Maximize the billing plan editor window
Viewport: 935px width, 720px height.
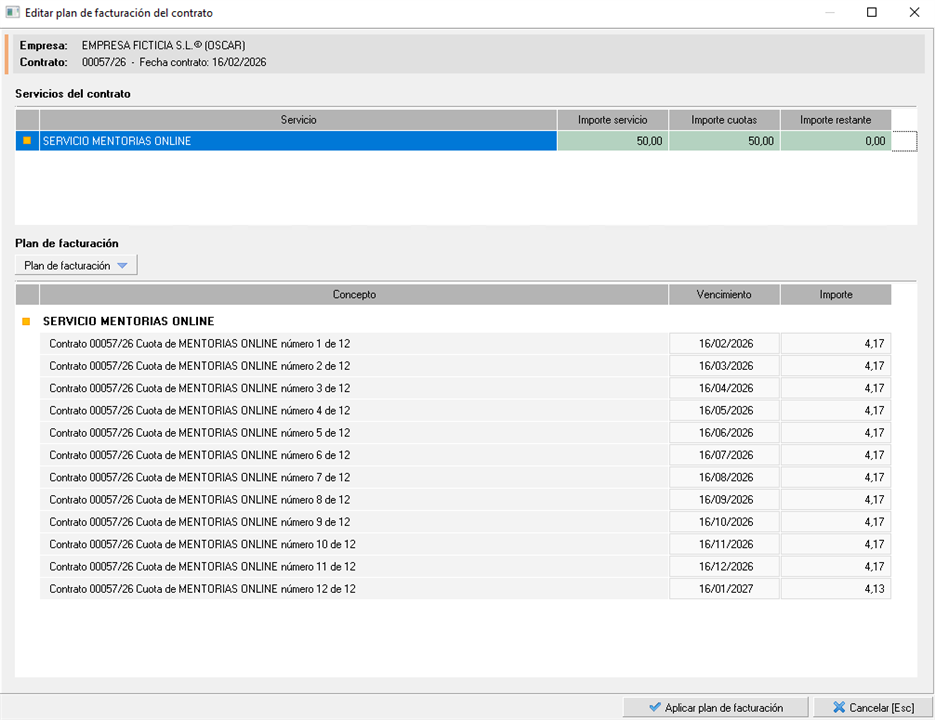point(871,13)
